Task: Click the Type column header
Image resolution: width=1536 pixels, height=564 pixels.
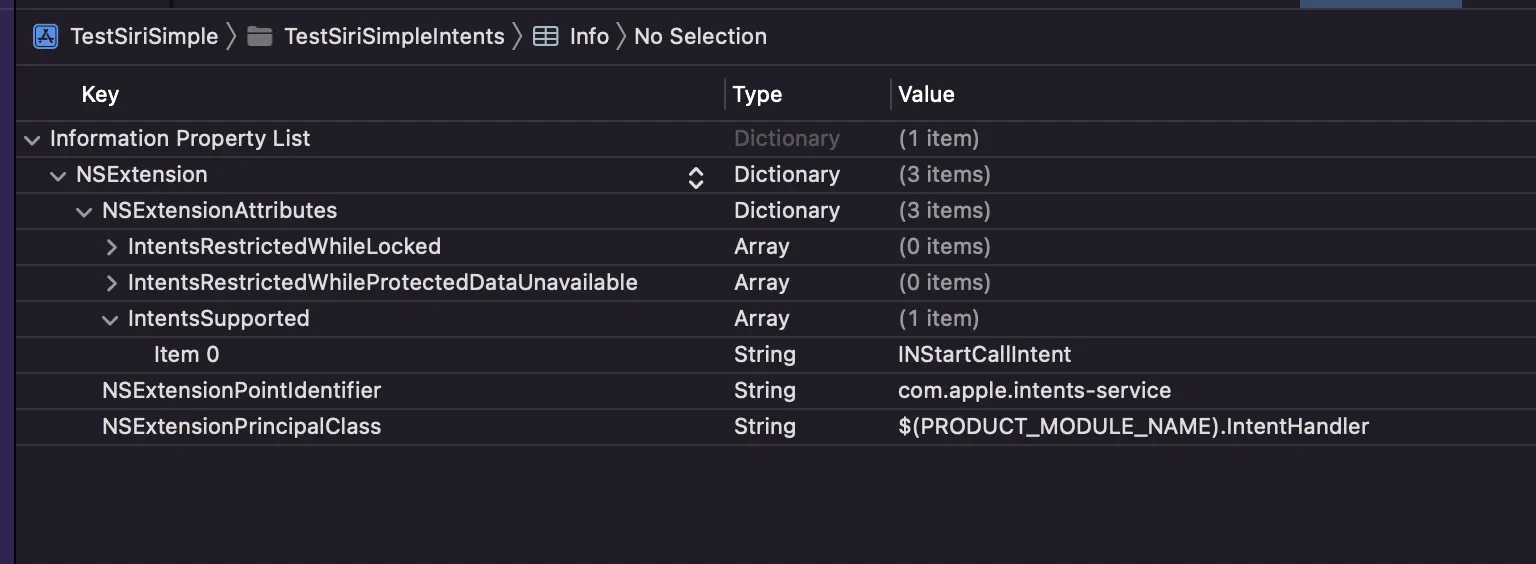Action: click(757, 95)
